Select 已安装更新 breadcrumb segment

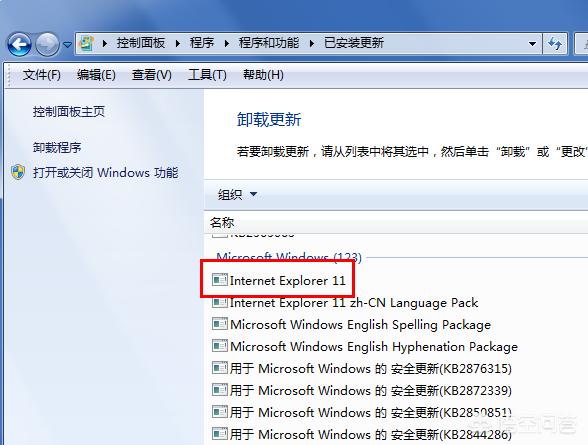click(x=354, y=43)
